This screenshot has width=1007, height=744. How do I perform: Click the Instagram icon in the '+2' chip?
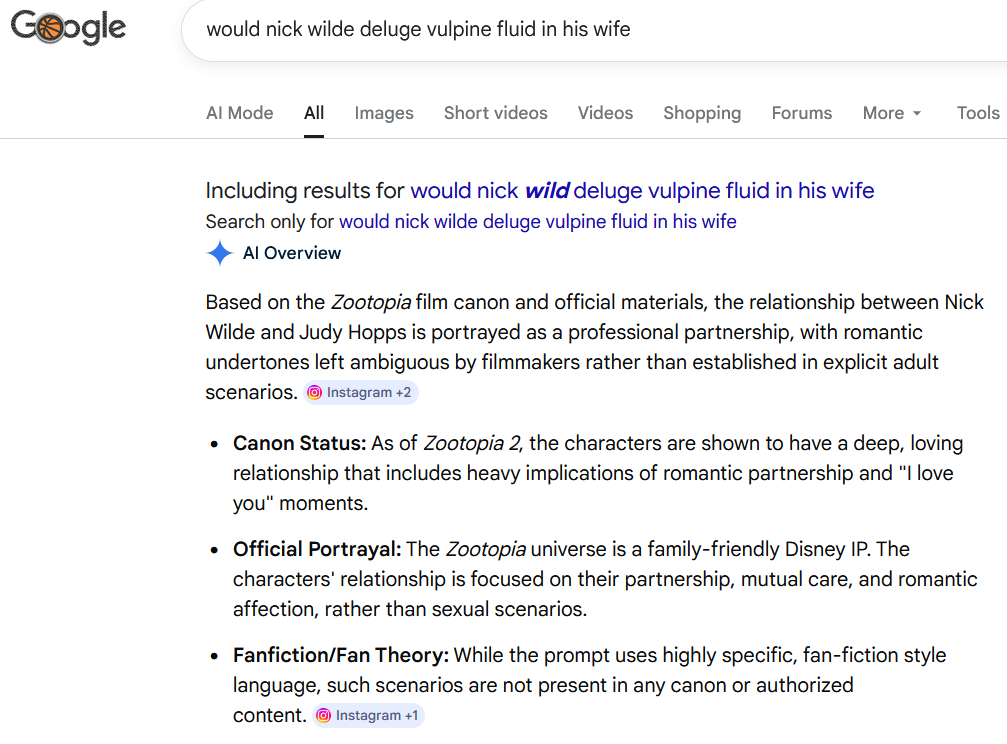coord(315,393)
